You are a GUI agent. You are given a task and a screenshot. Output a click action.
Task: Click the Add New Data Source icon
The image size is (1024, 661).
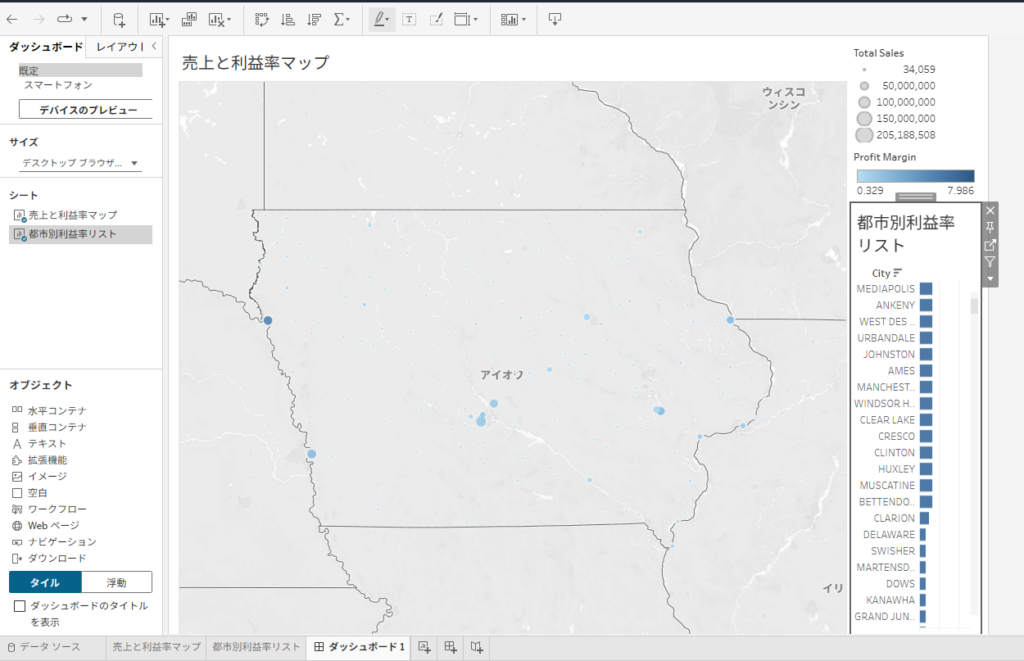119,19
